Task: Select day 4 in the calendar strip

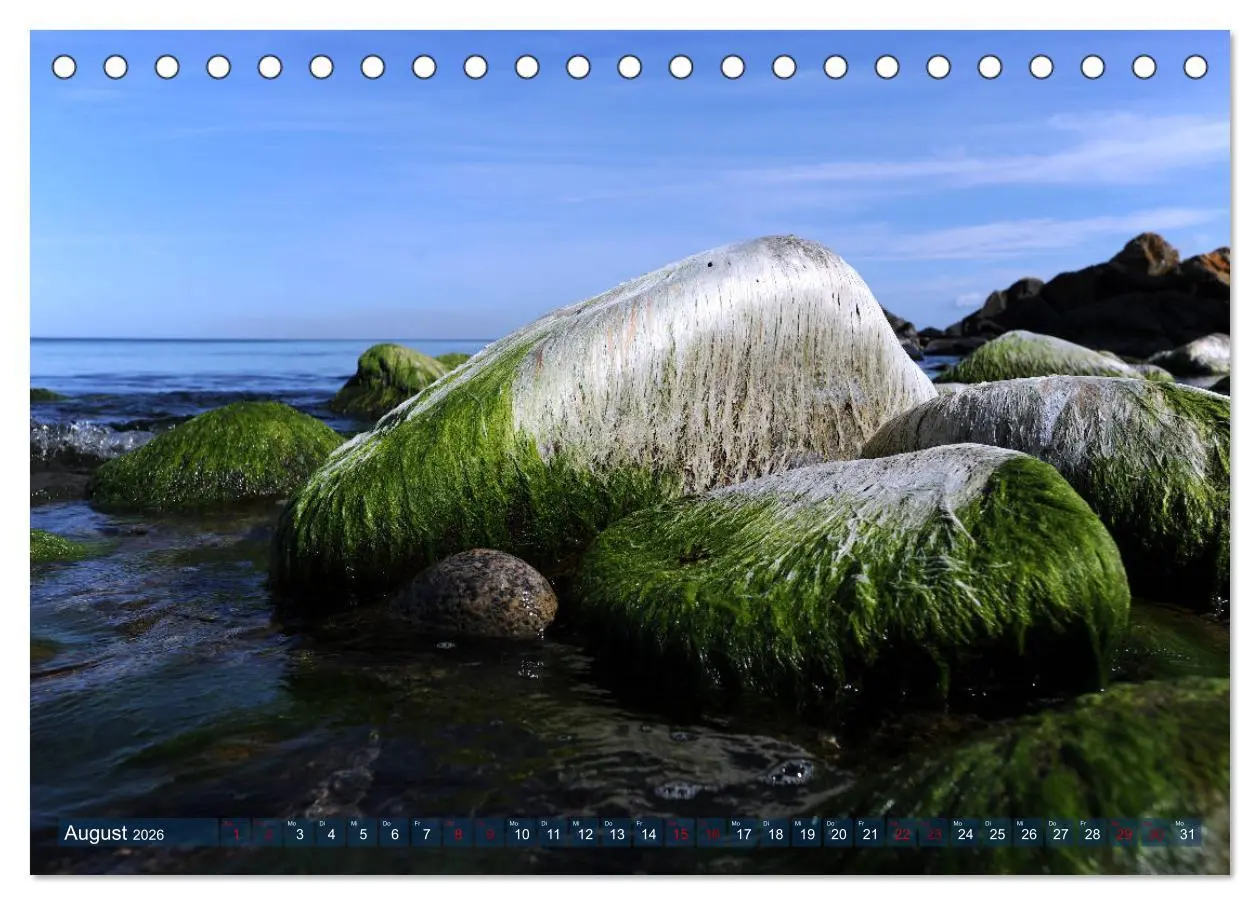Action: tap(331, 833)
